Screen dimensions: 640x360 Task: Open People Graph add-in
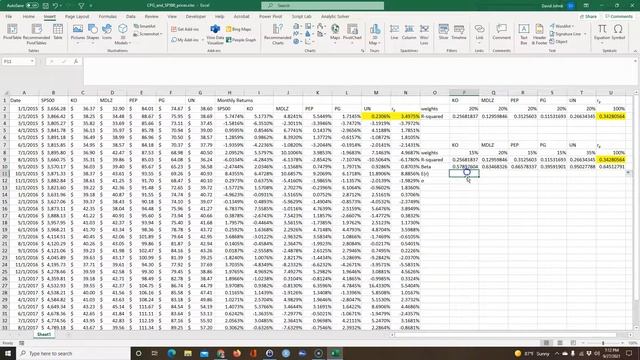click(x=241, y=40)
